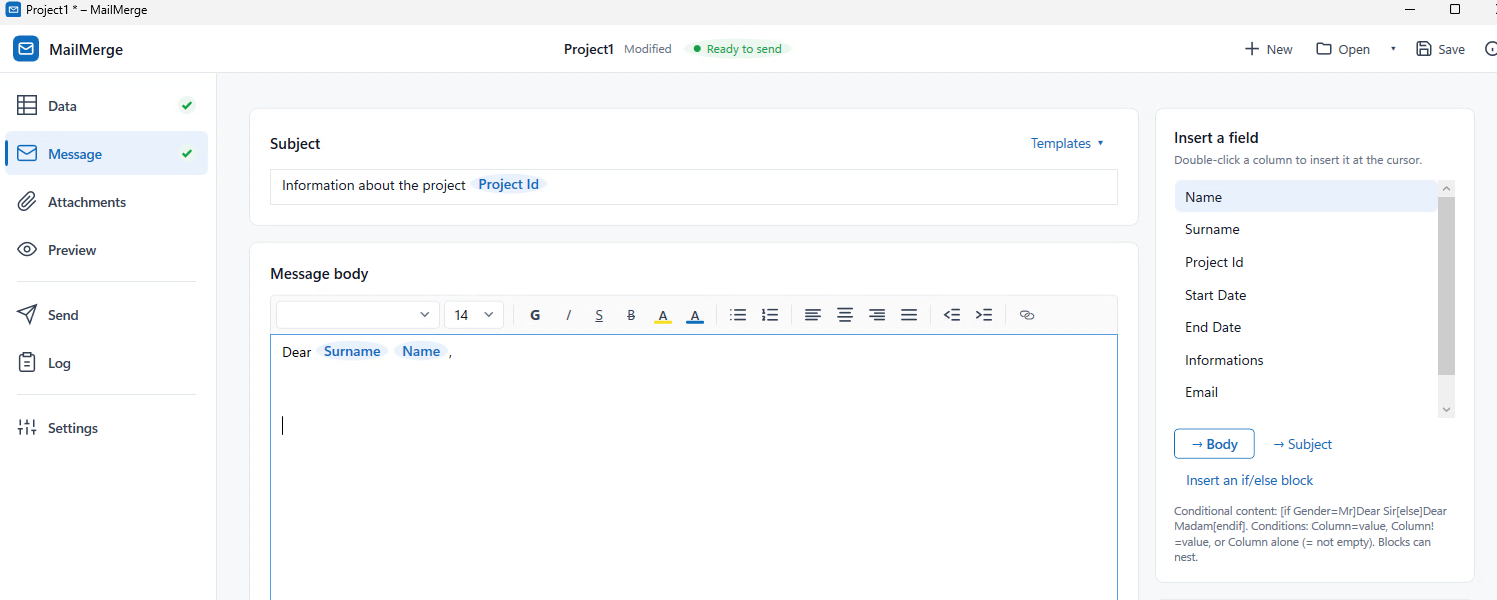Save the current project
Image resolution: width=1497 pixels, height=600 pixels.
click(x=1441, y=49)
